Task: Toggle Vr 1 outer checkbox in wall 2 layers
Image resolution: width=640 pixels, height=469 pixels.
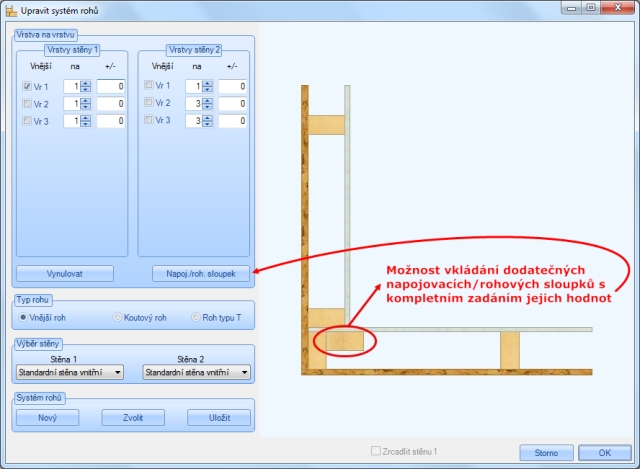Action: point(149,84)
